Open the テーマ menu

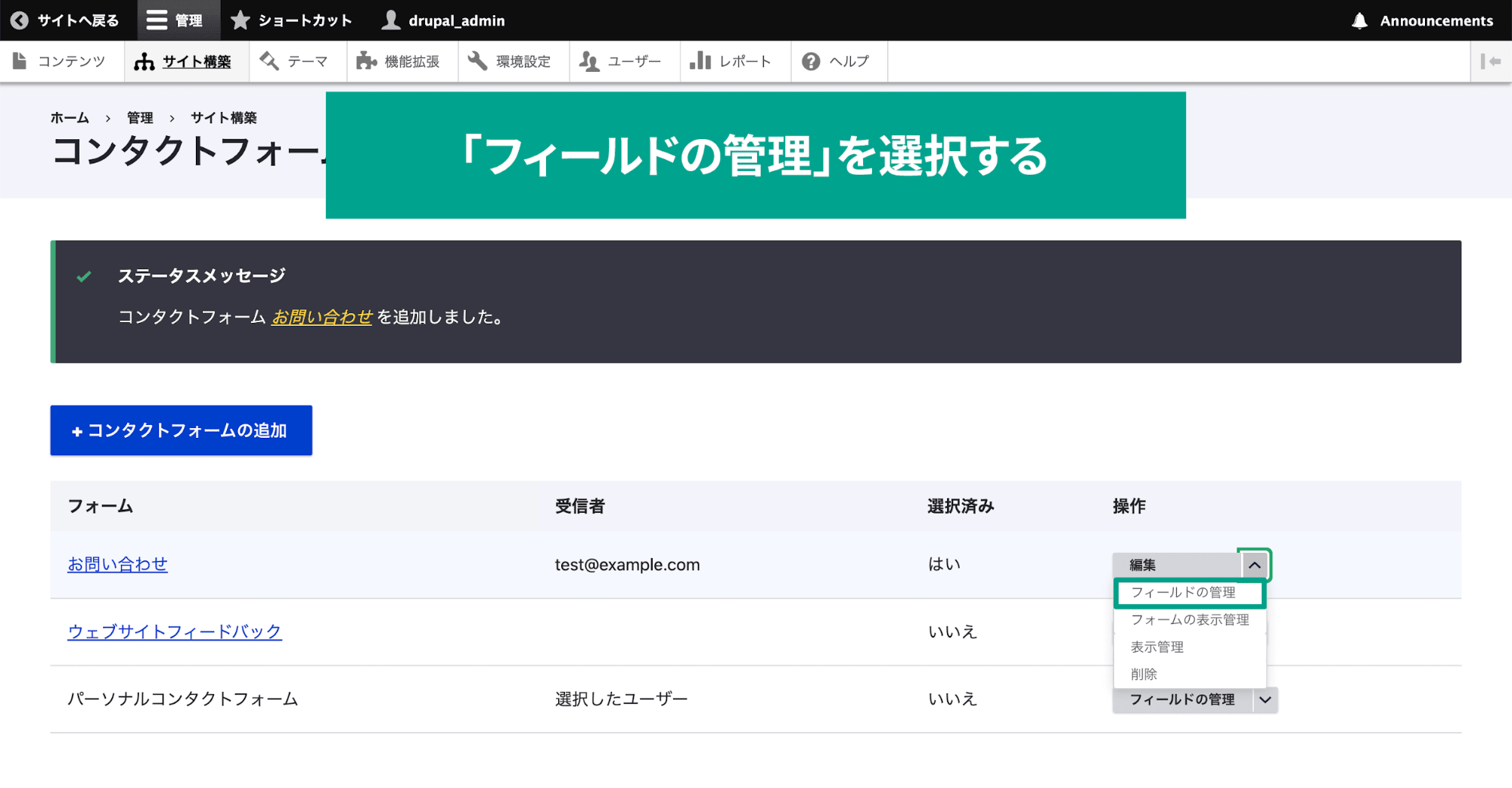298,61
